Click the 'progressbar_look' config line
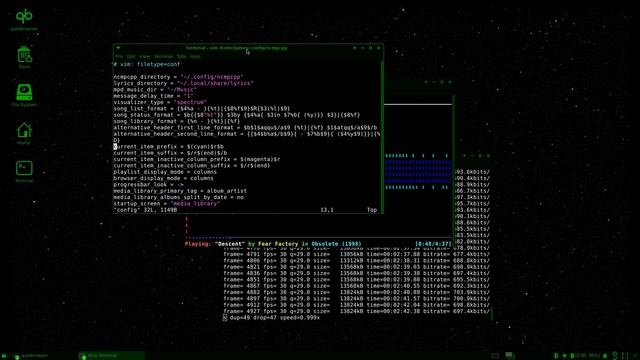Viewport: 640px width, 360px height. [149, 184]
